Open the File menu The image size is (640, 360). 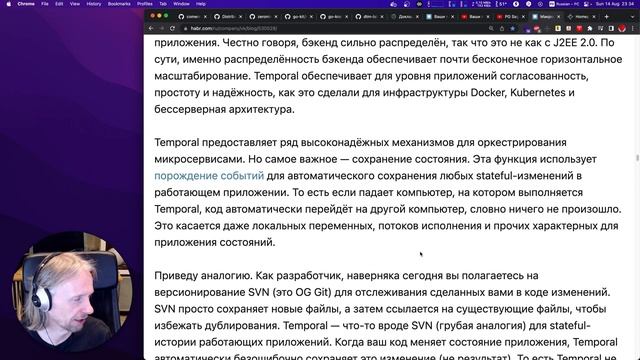45,4
